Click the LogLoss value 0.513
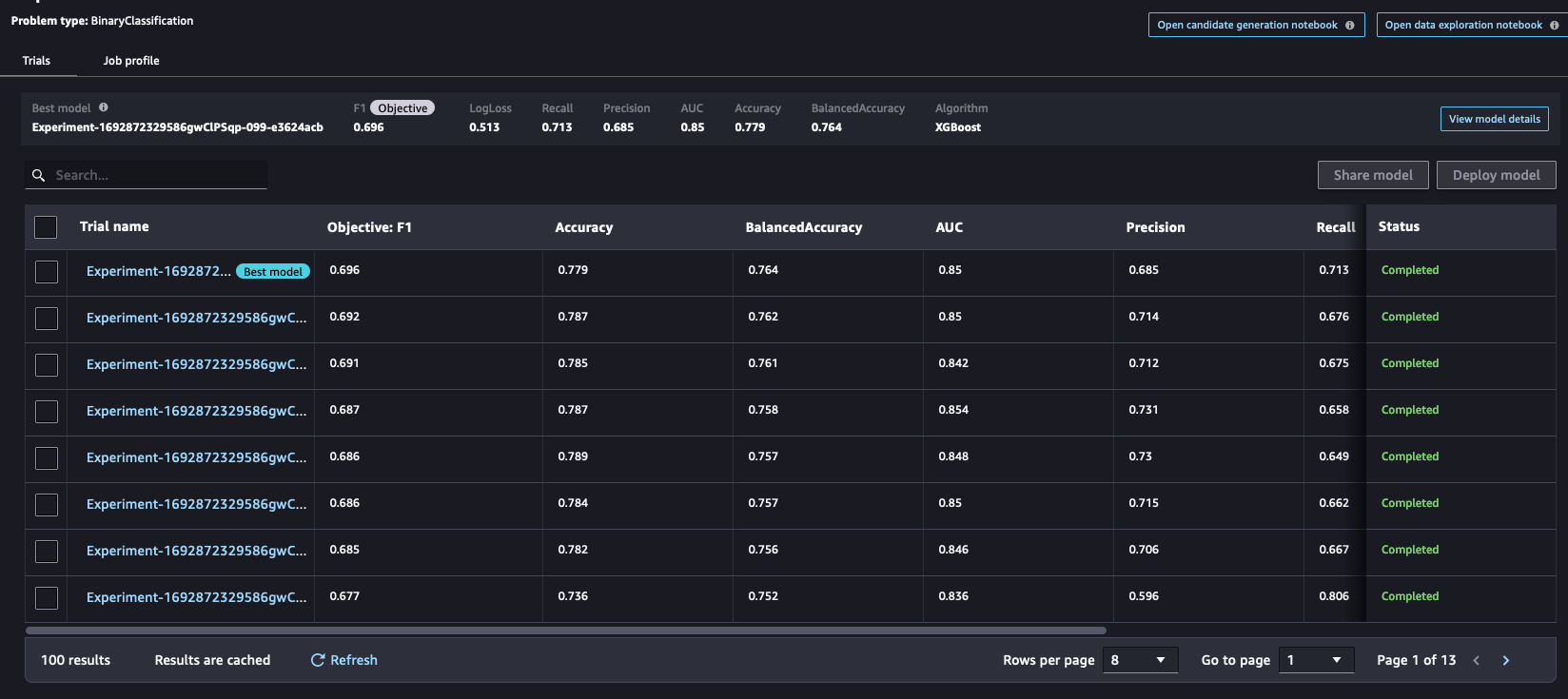Image resolution: width=1568 pixels, height=699 pixels. (484, 127)
